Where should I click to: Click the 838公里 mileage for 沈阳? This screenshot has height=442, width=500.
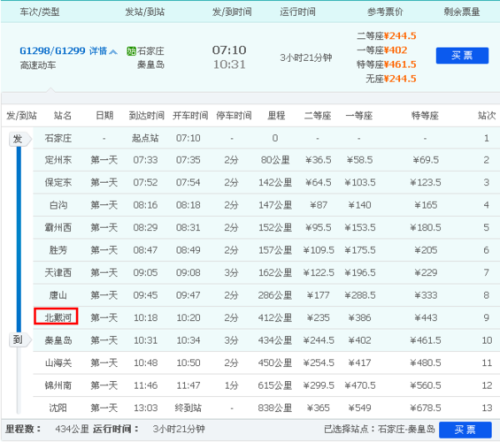275,408
